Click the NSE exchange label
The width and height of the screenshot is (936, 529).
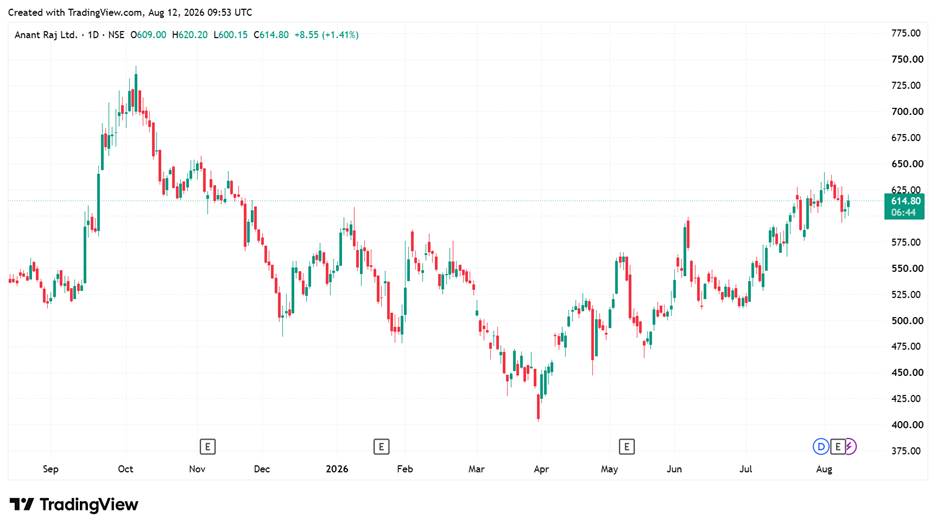coord(116,35)
